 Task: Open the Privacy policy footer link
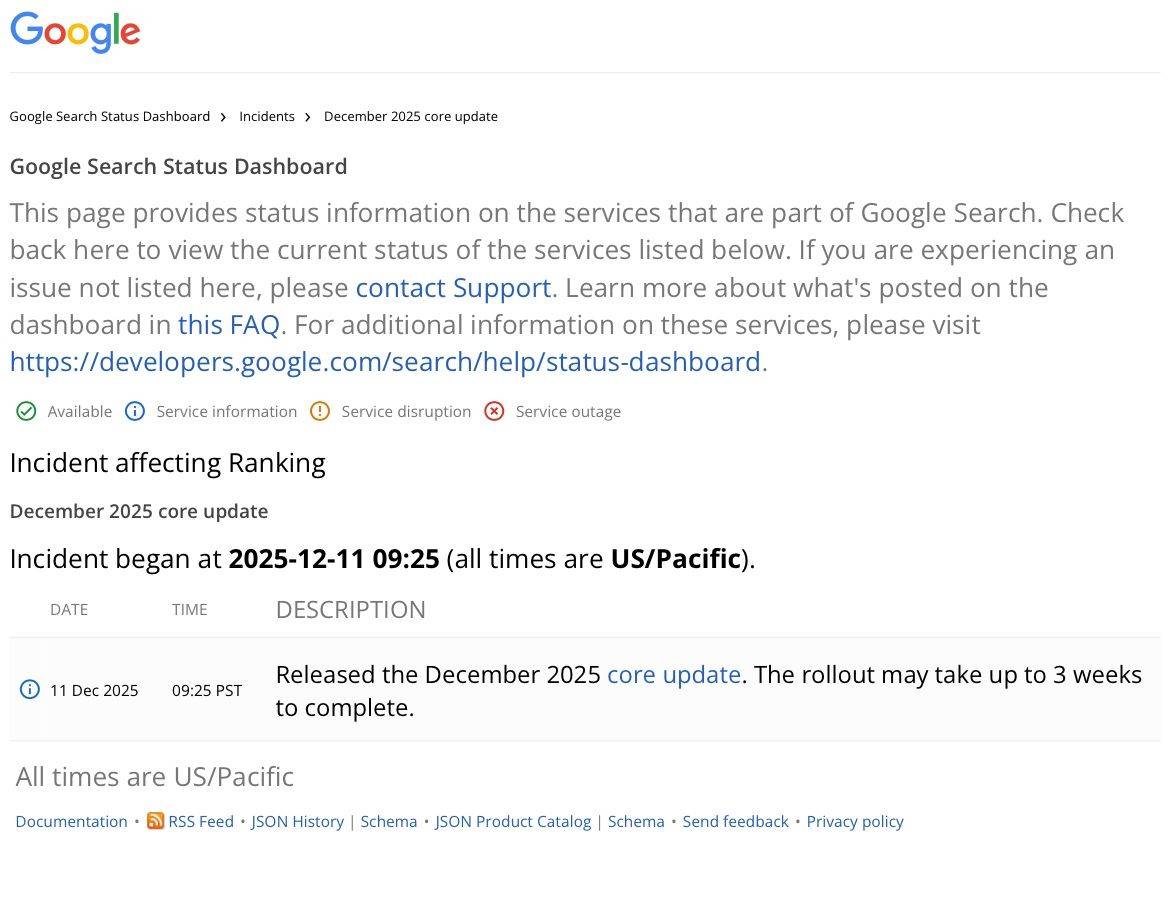pyautogui.click(x=855, y=821)
